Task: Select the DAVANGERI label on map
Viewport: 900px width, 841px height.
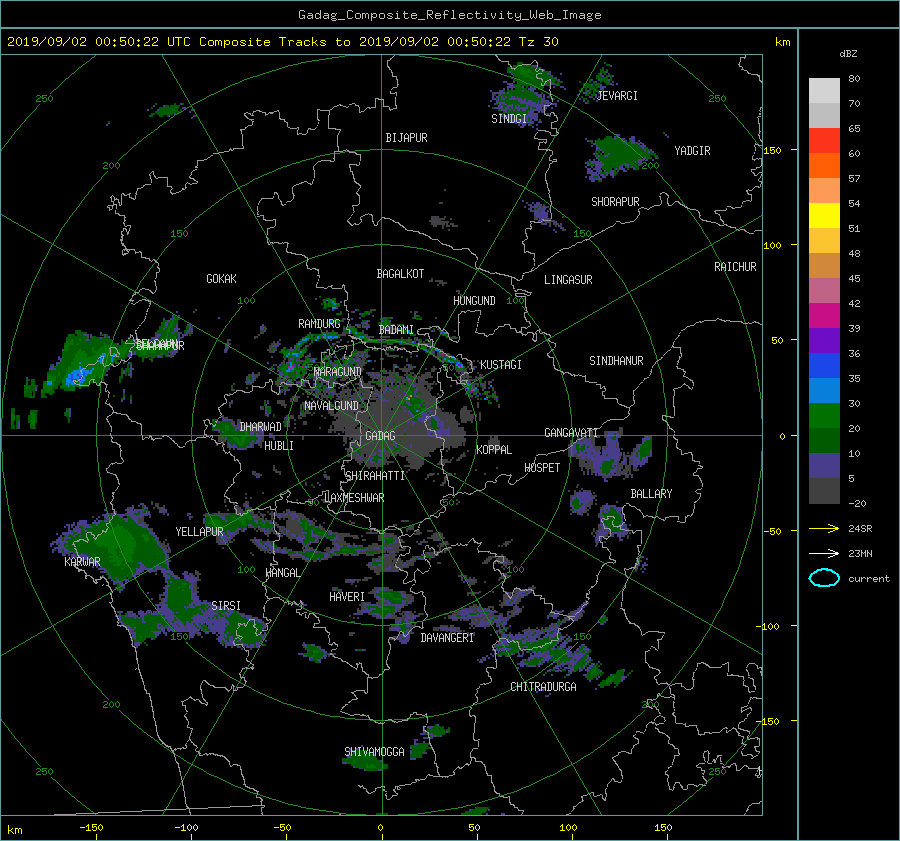Action: (x=447, y=638)
